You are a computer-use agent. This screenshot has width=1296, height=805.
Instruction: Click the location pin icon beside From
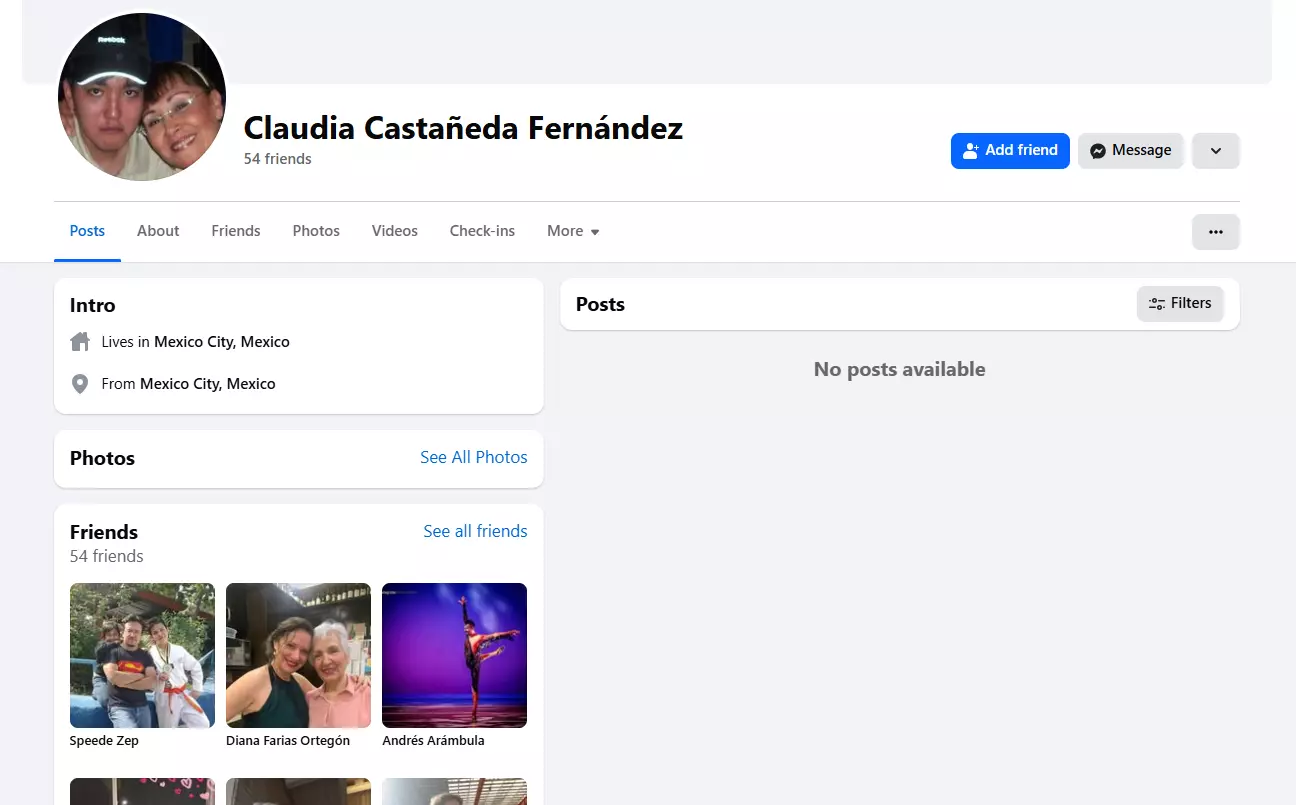pyautogui.click(x=80, y=384)
